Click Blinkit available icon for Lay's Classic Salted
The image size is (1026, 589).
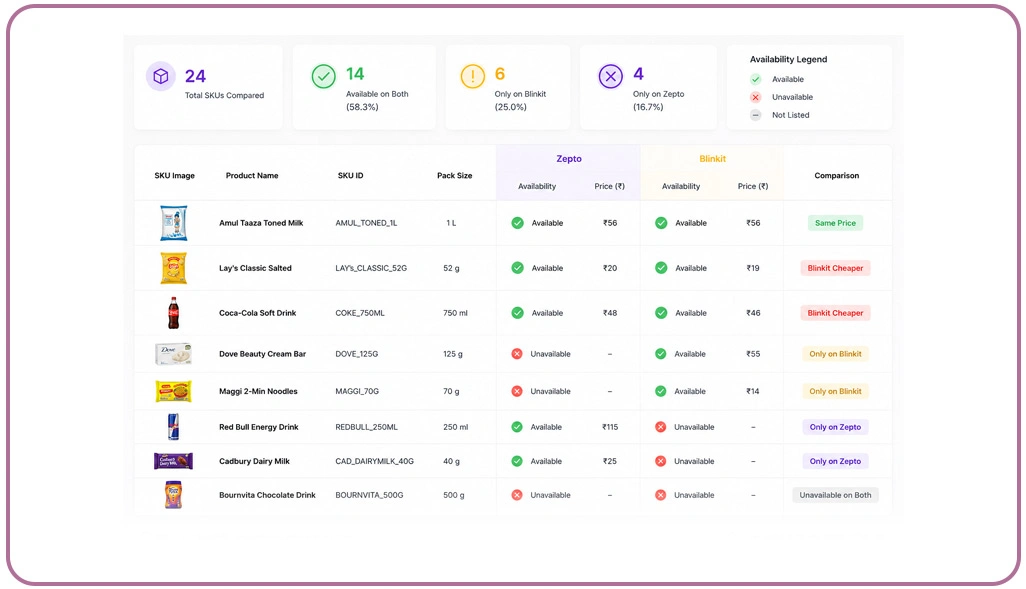click(x=662, y=268)
